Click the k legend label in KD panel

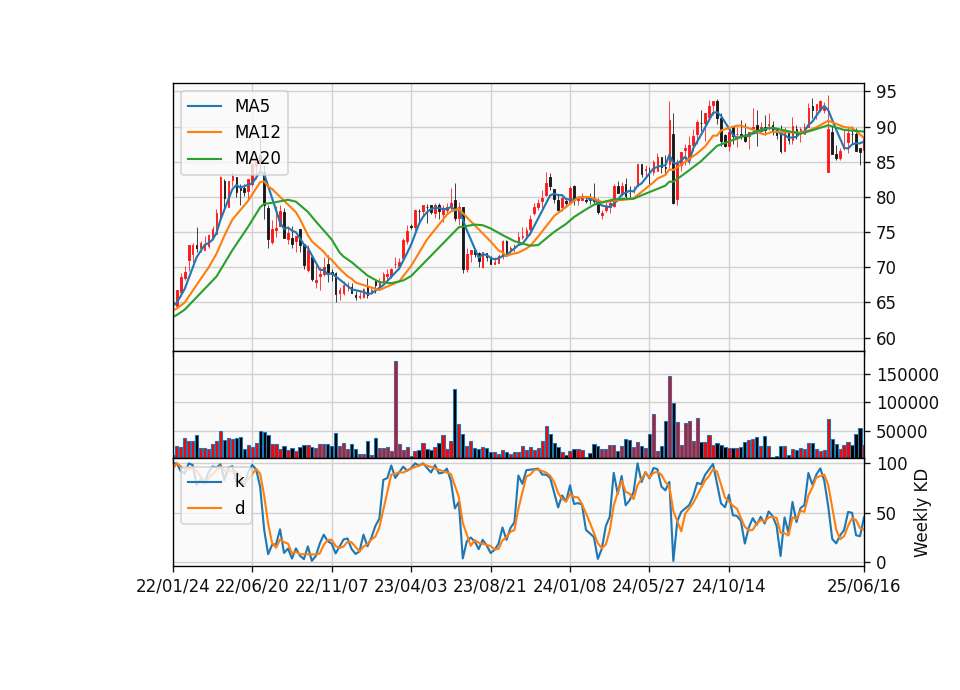(239, 481)
